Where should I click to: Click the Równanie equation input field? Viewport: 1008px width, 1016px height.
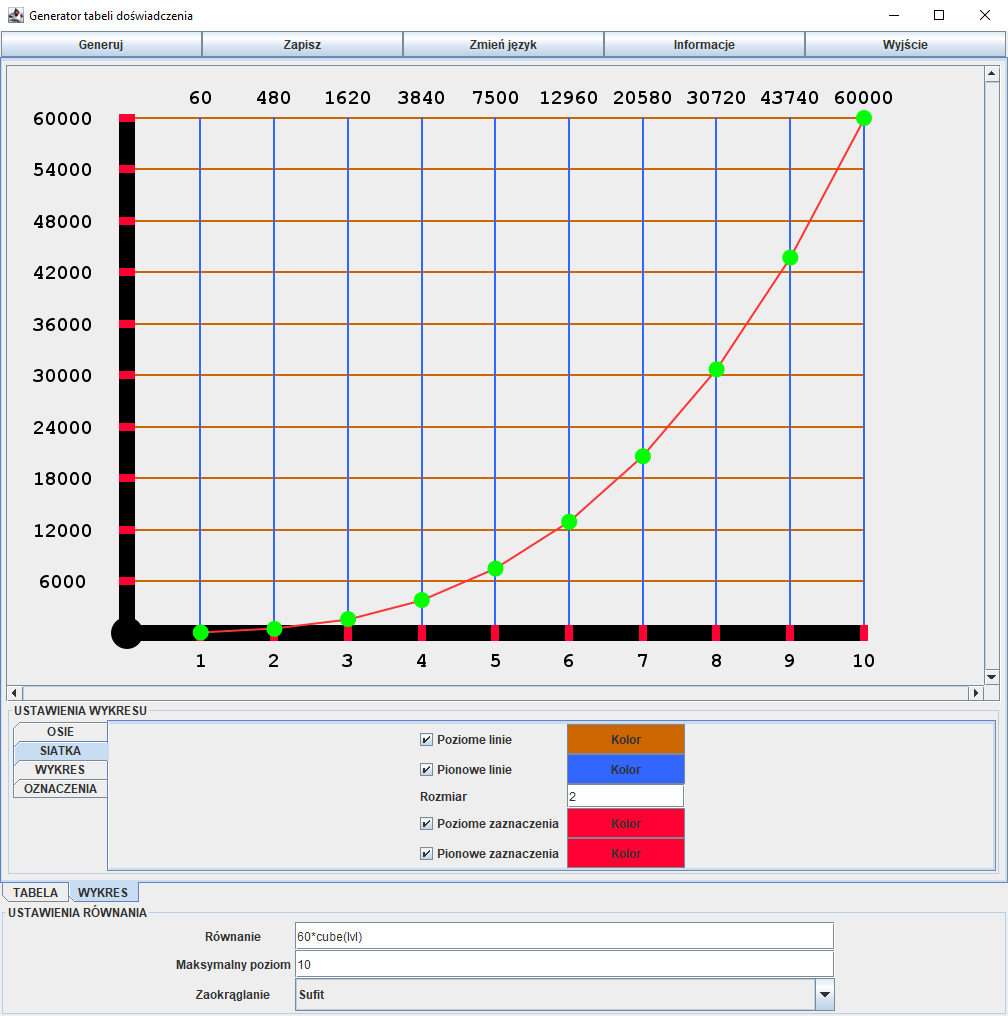point(564,936)
